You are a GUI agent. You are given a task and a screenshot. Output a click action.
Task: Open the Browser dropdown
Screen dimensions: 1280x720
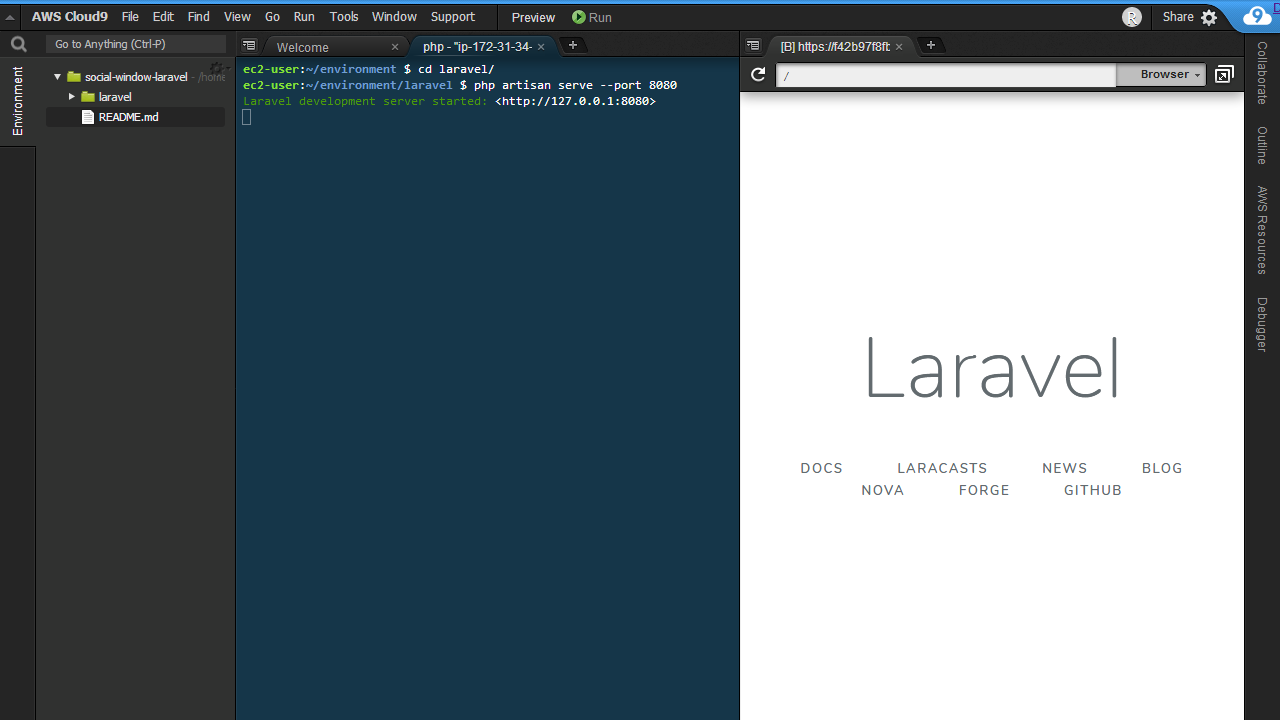(x=1161, y=75)
